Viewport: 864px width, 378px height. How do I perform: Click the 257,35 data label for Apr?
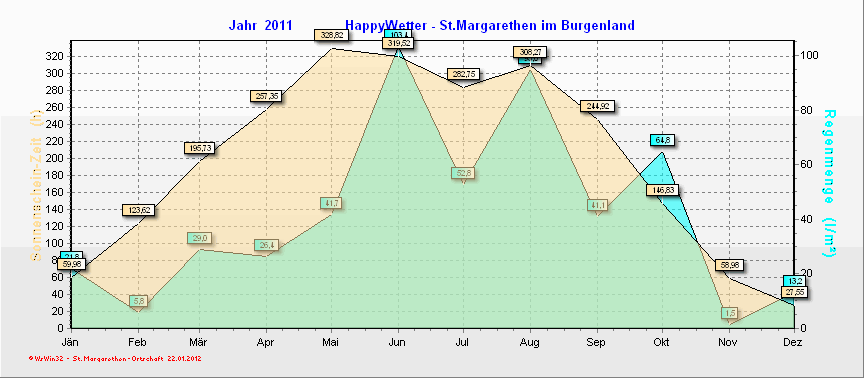point(267,96)
